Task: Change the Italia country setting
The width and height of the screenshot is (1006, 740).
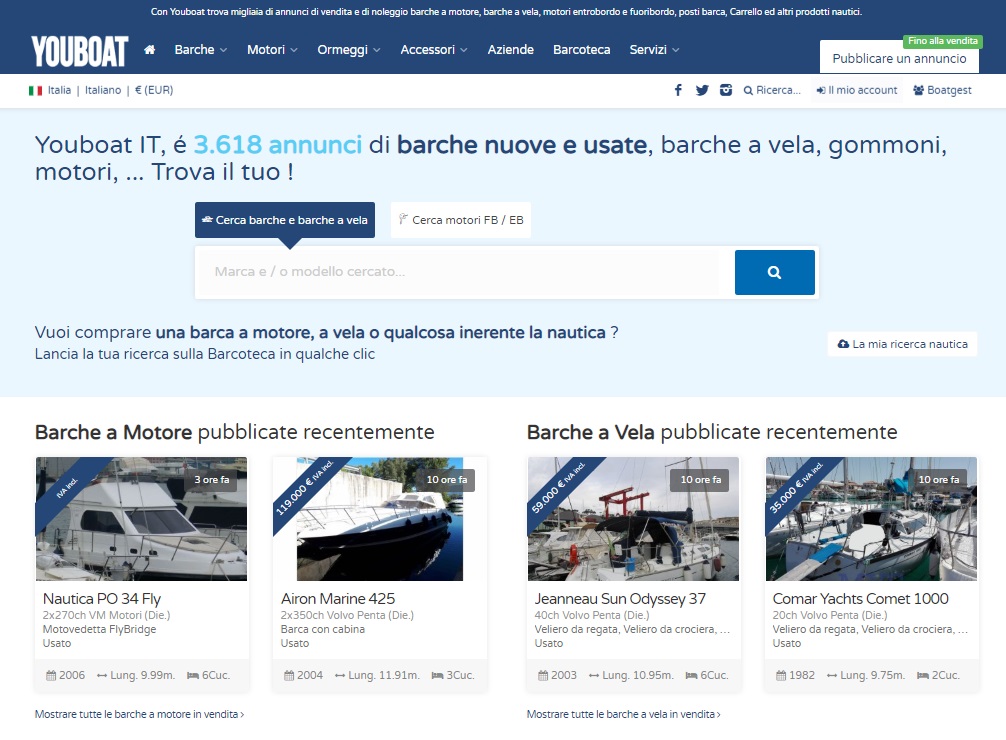Action: 59,90
